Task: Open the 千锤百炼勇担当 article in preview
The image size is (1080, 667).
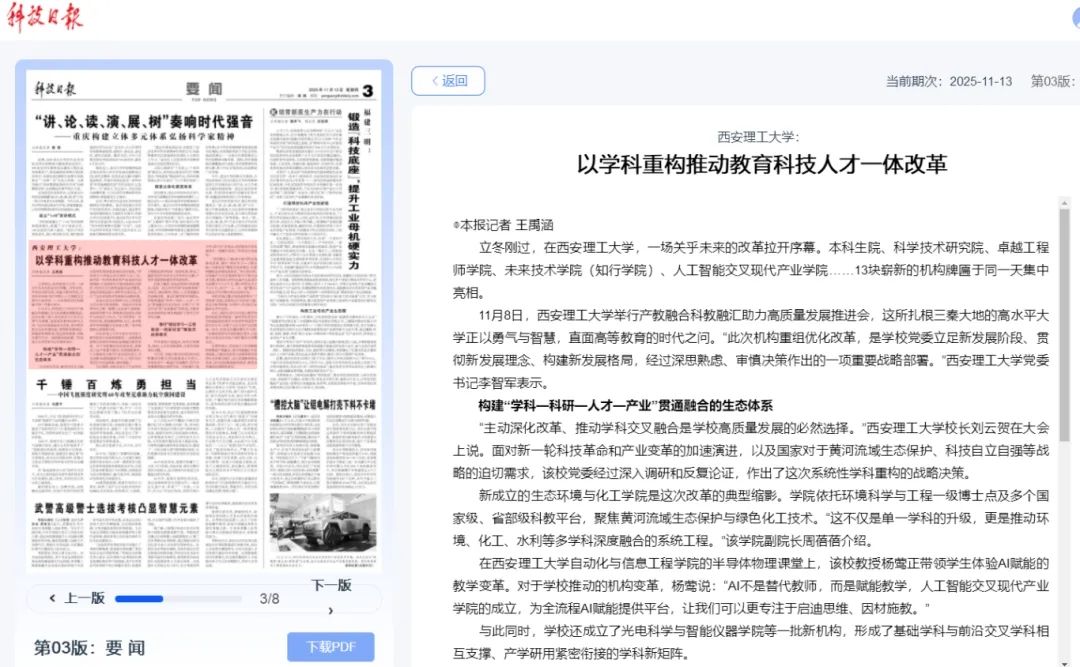Action: tap(116, 384)
